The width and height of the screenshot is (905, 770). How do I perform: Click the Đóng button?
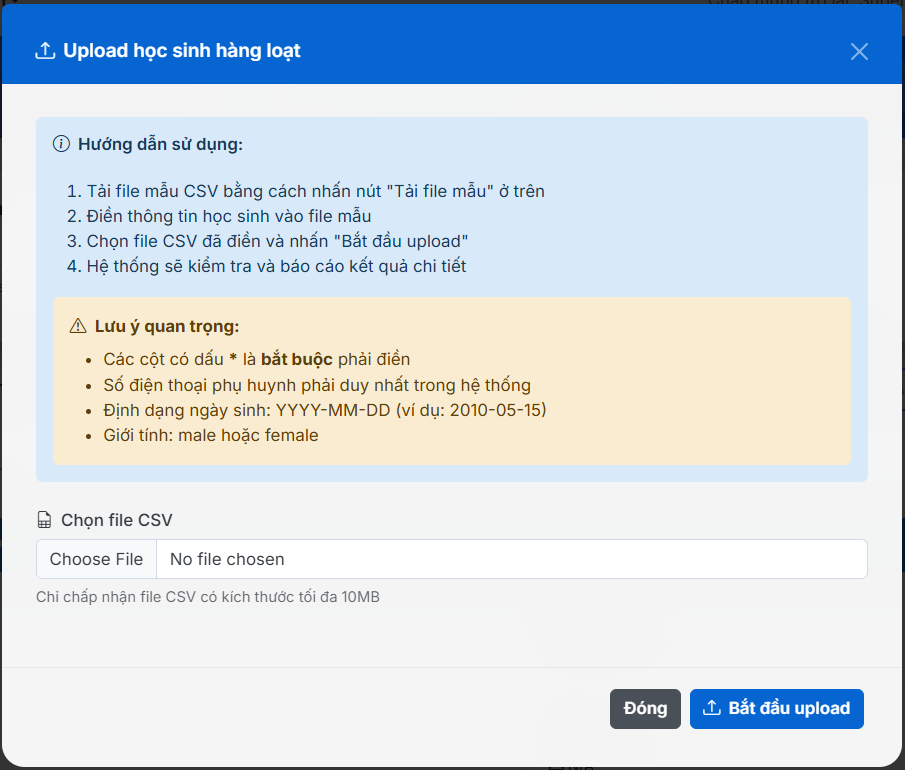coord(645,708)
